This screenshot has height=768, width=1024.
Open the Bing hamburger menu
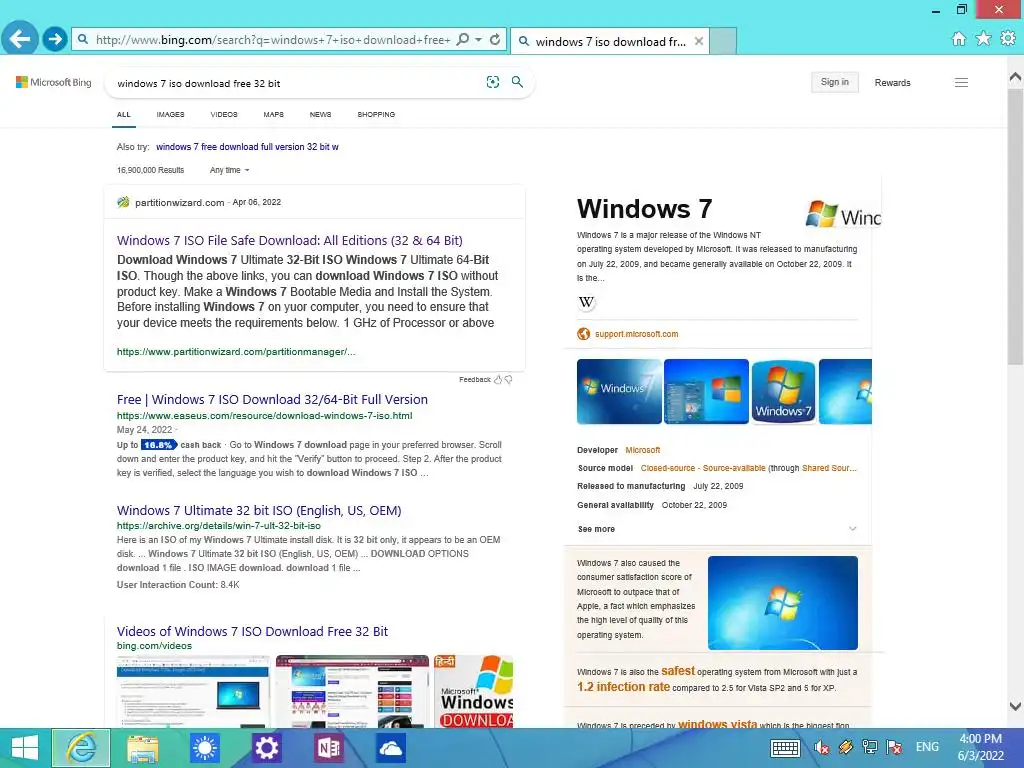click(961, 82)
